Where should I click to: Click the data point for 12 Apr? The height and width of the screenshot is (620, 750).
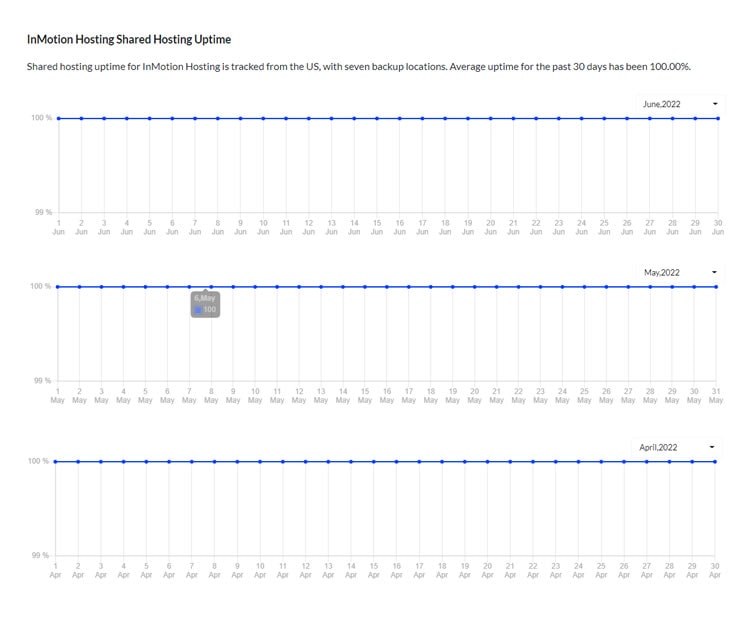(305, 462)
